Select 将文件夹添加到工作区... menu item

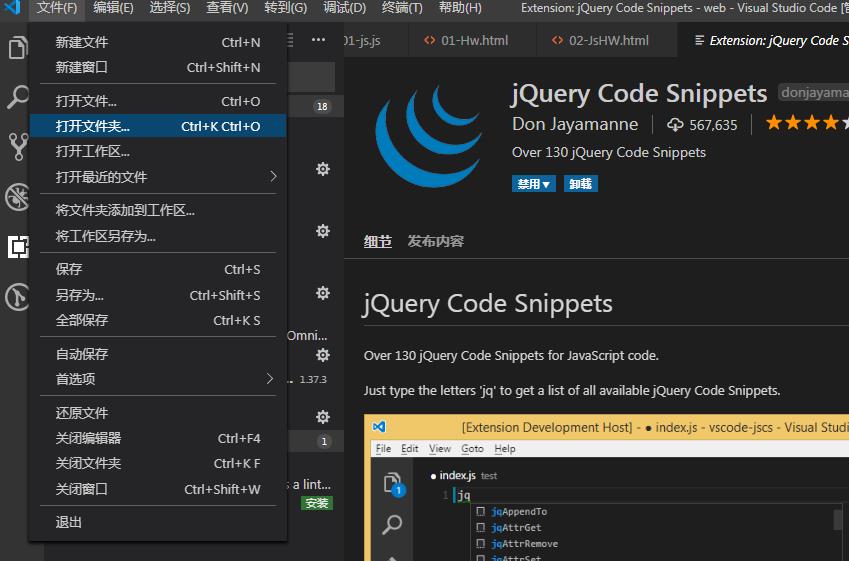coord(158,210)
